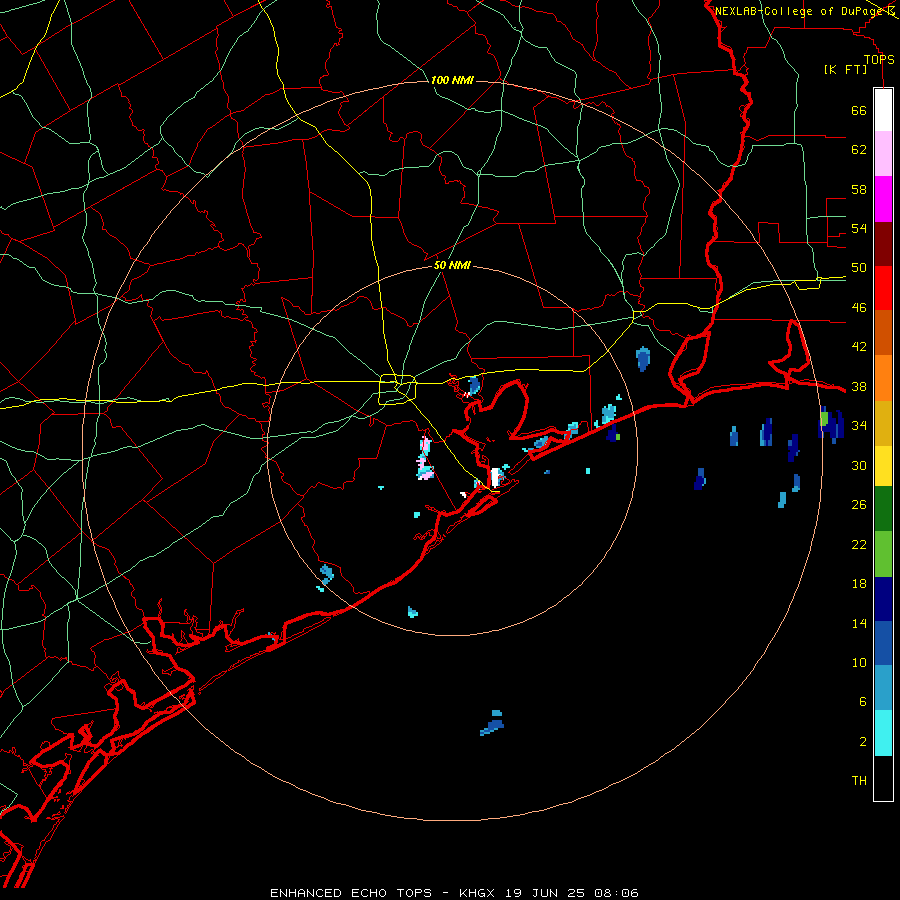Image resolution: width=900 pixels, height=900 pixels.
Task: Click the K FT units label
Action: (846, 70)
